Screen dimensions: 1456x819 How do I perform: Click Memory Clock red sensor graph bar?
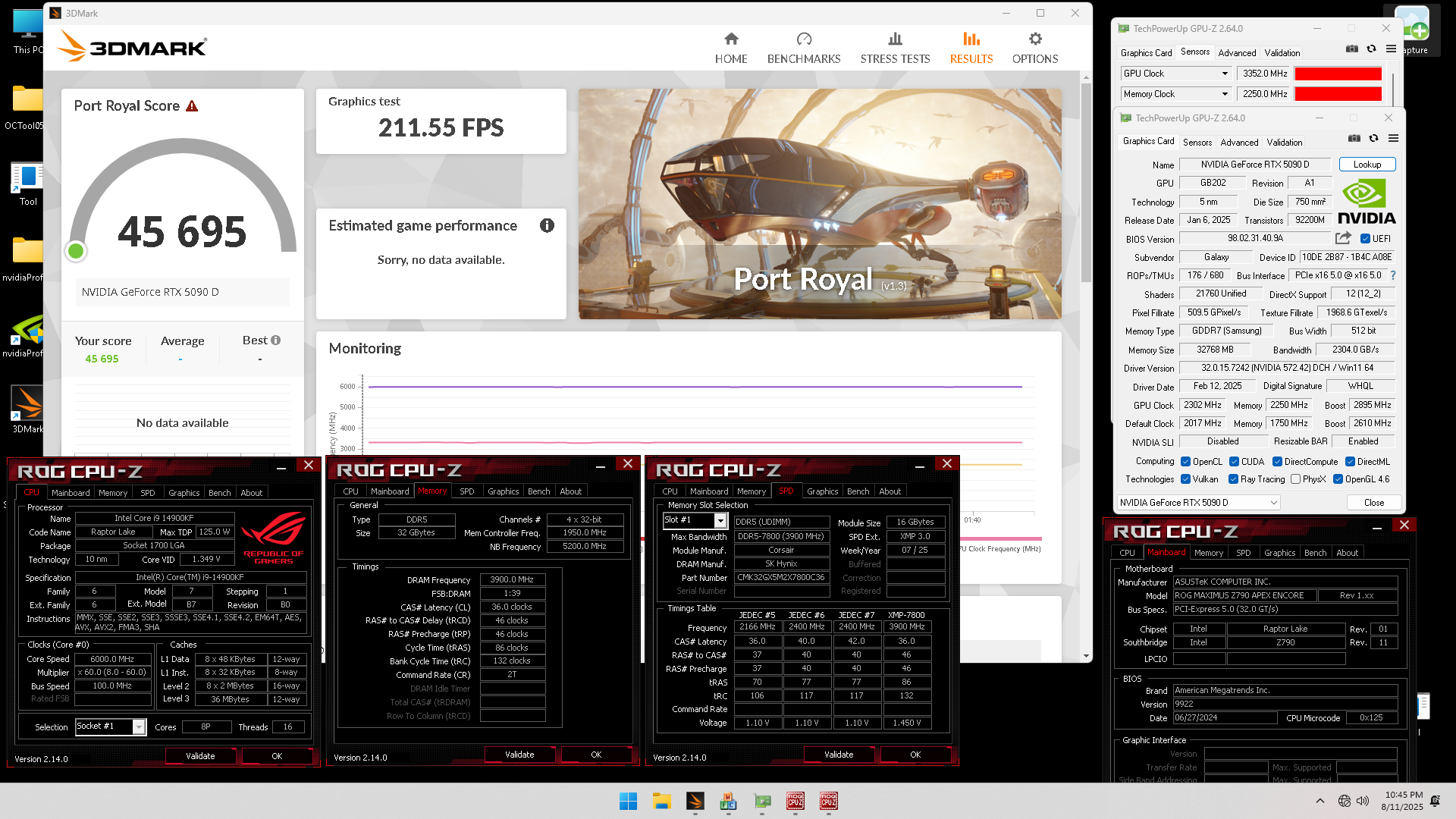point(1338,94)
